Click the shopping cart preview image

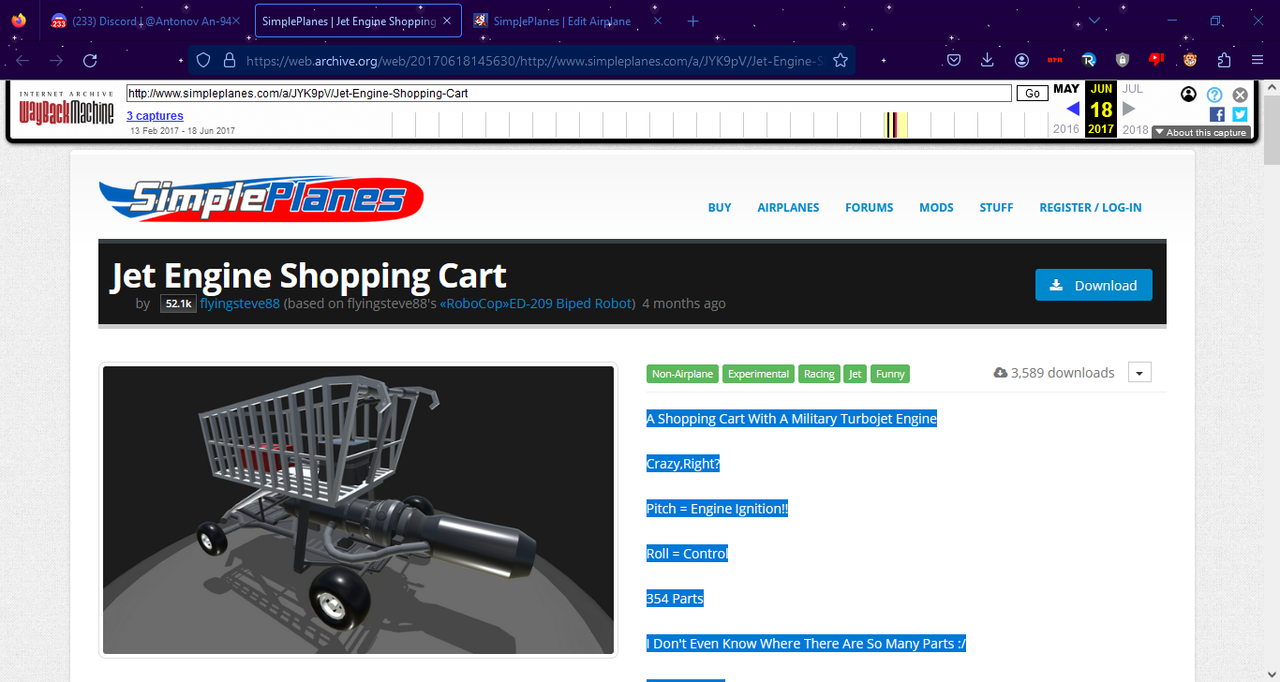[358, 510]
